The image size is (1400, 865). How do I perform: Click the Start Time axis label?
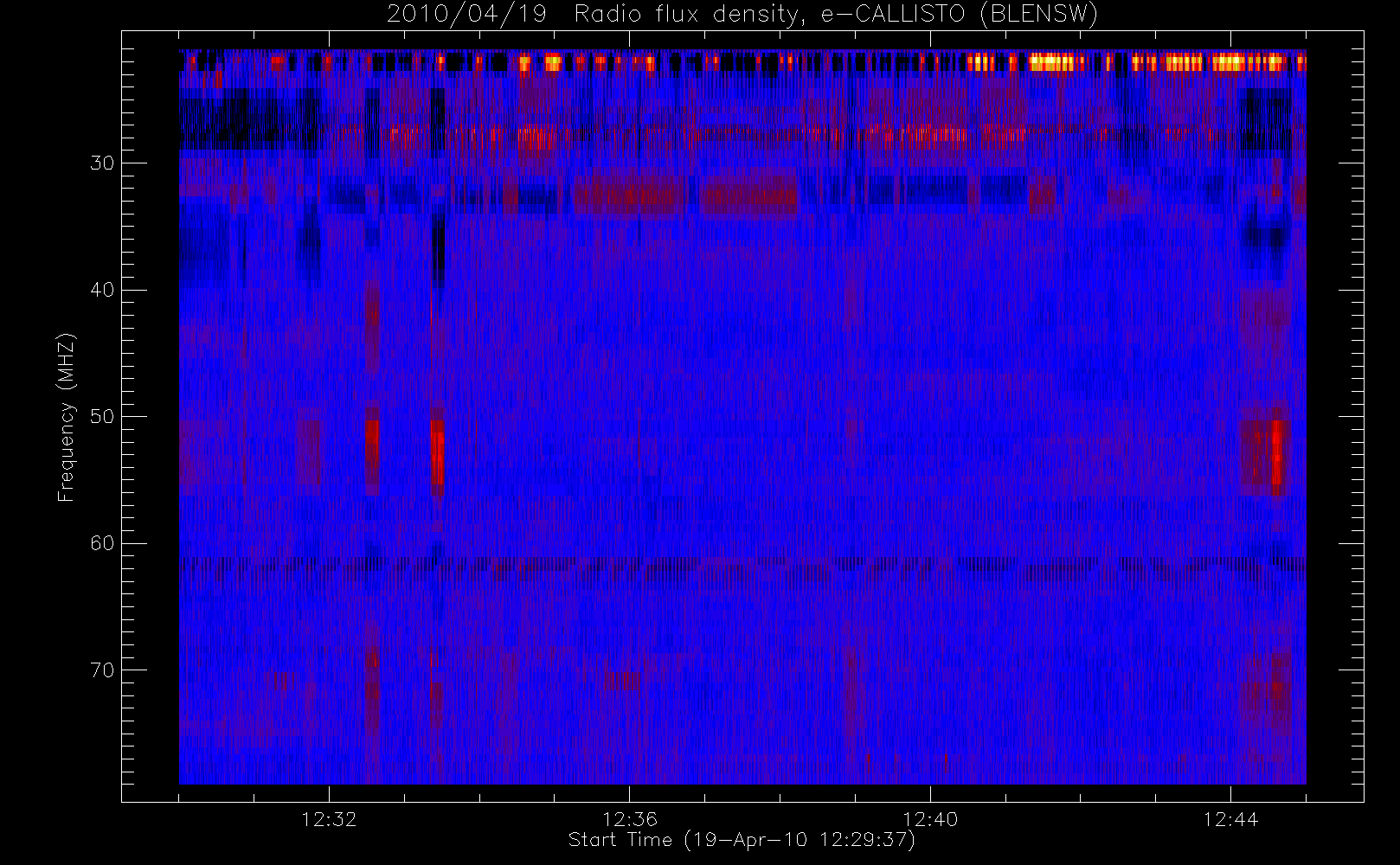point(742,840)
